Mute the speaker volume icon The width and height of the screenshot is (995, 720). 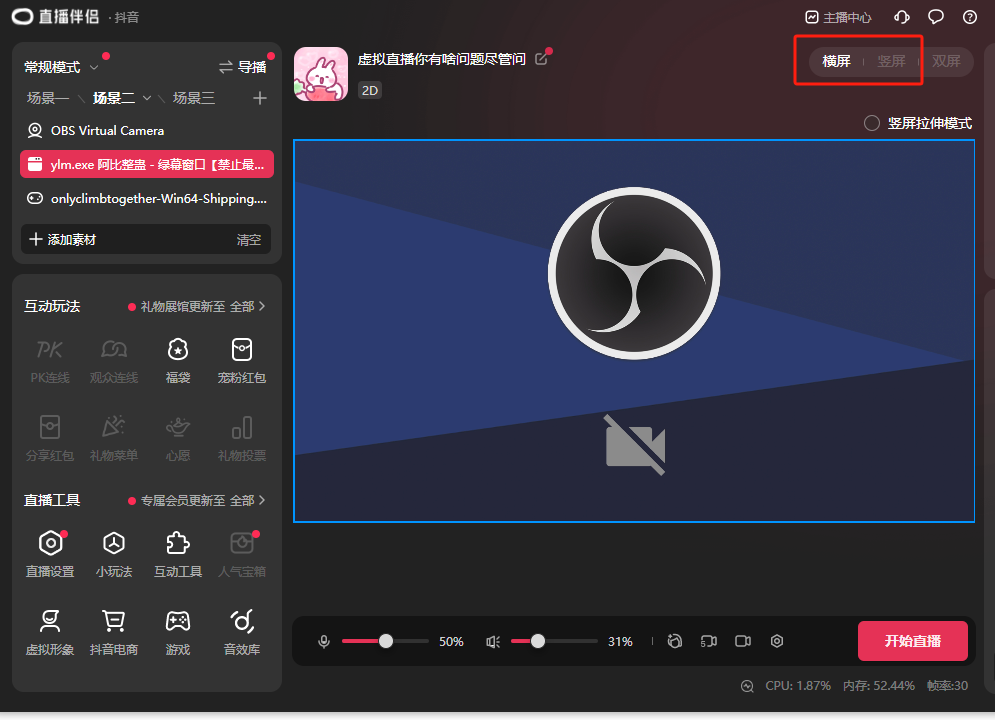493,641
